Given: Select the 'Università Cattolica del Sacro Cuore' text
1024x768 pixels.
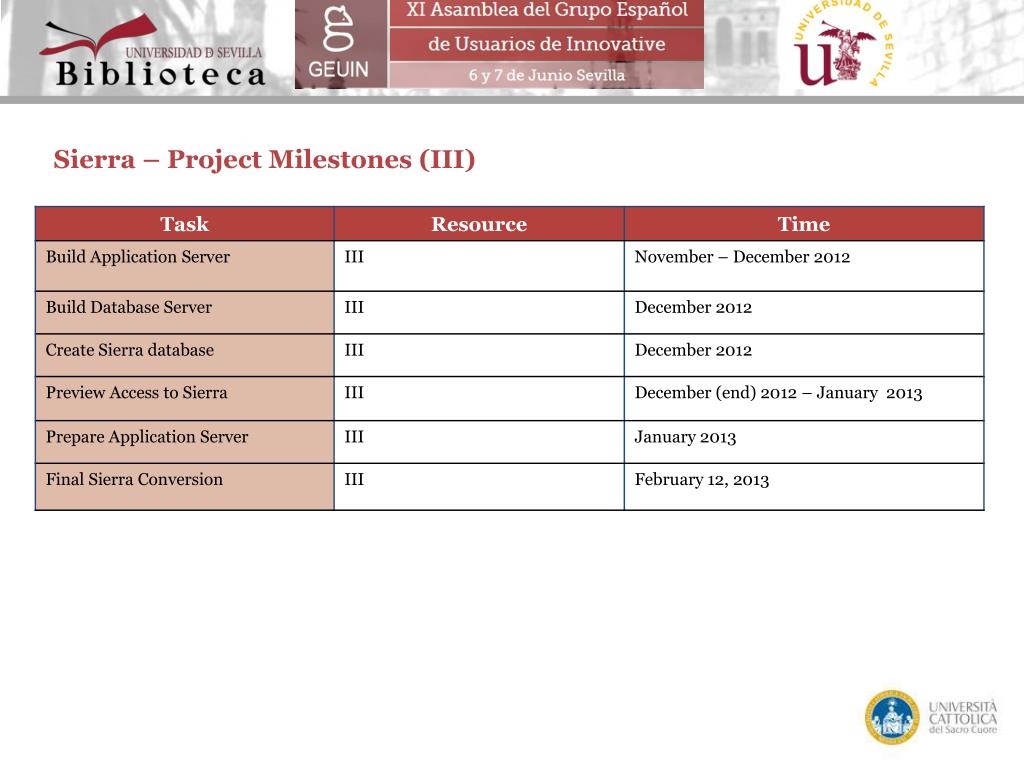Looking at the screenshot, I should (963, 717).
